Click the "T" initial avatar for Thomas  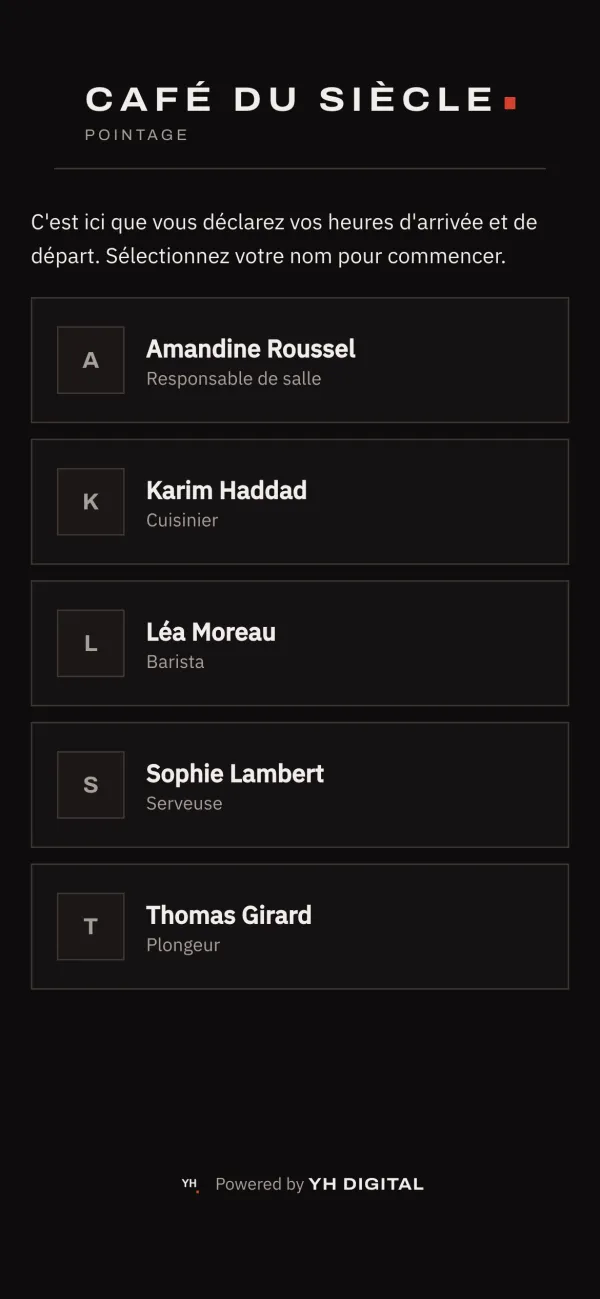pyautogui.click(x=90, y=926)
